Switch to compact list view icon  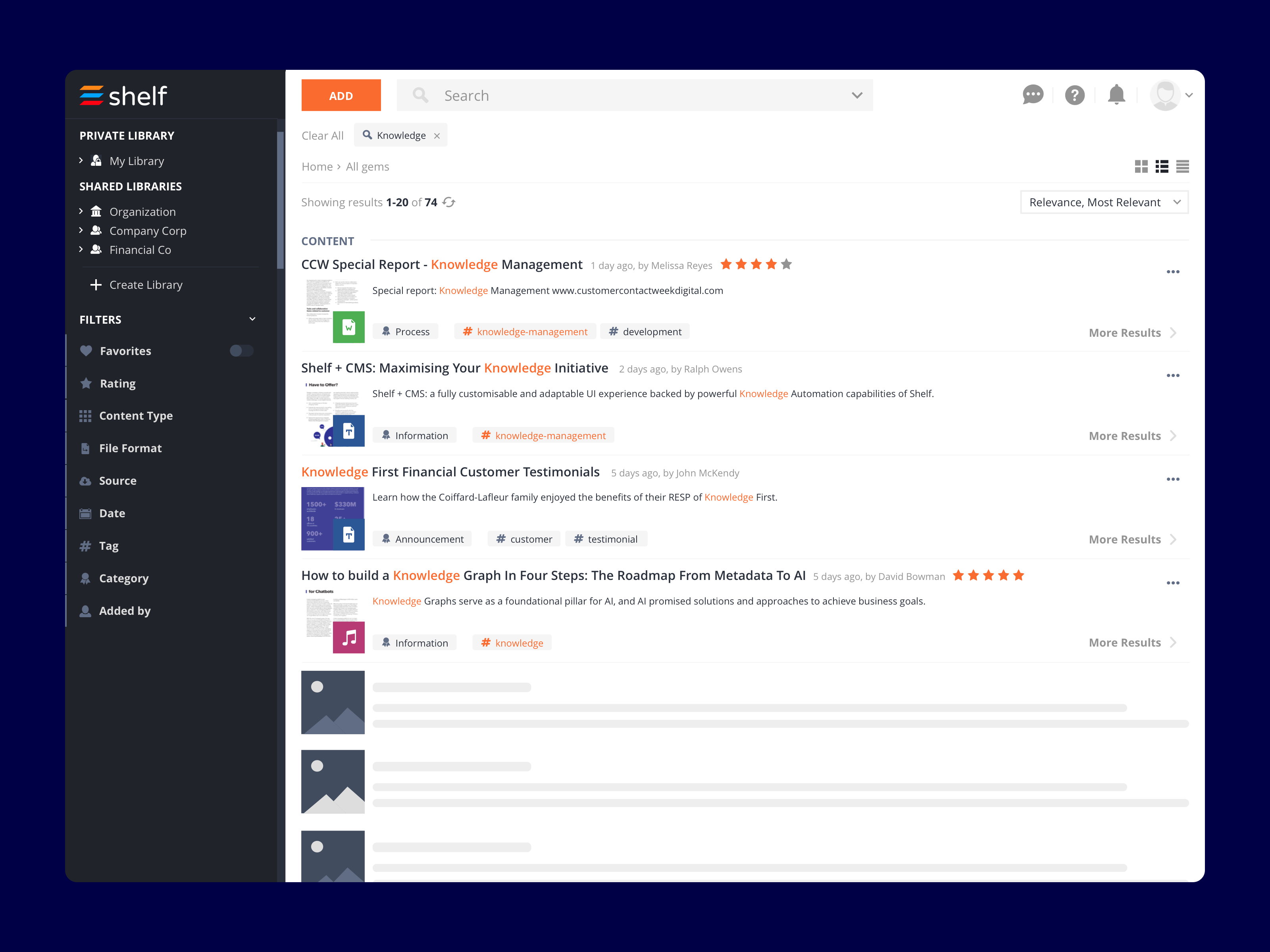pyautogui.click(x=1182, y=167)
